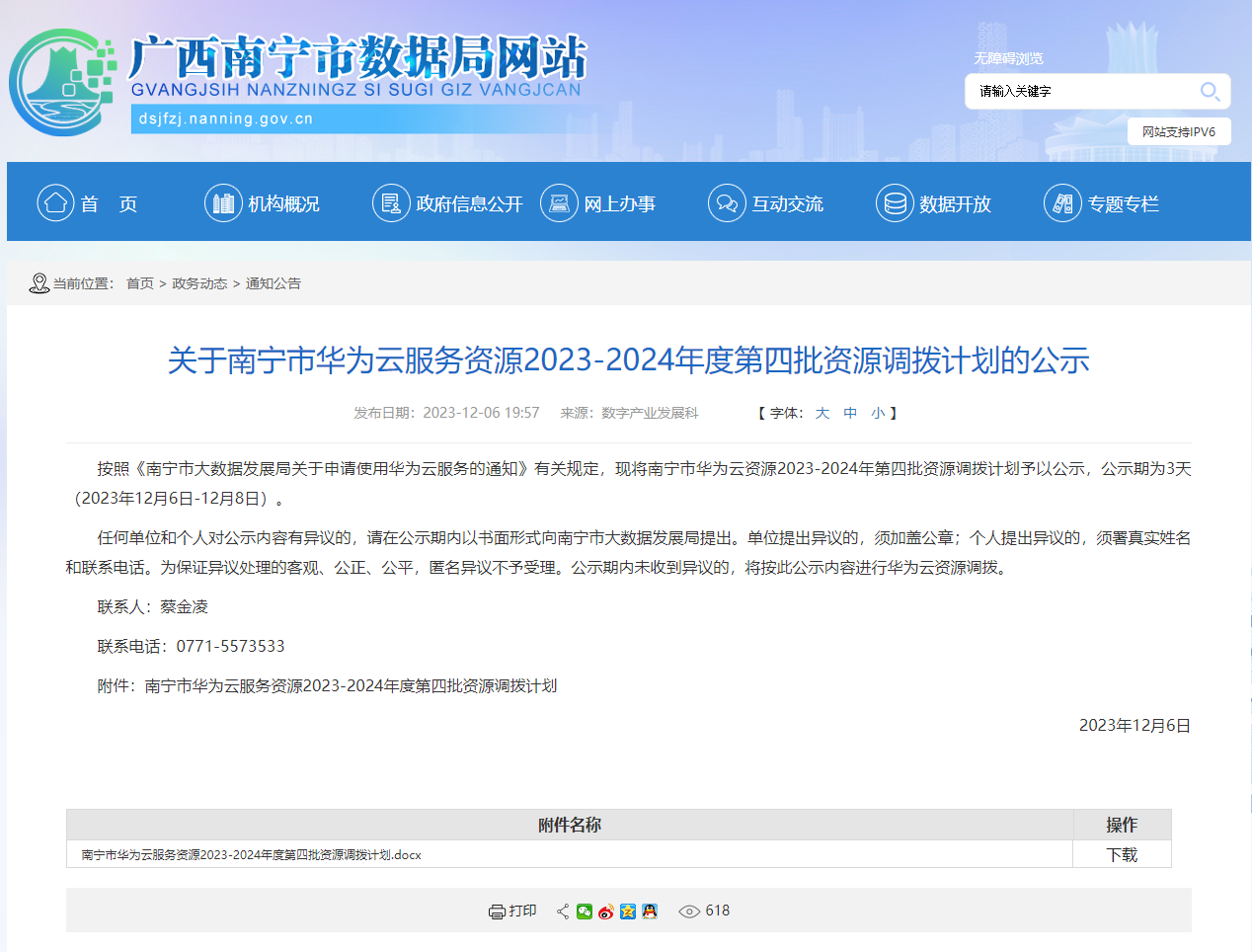Focus the 请输入关键字 search field
The image size is (1252, 952).
click(x=1081, y=91)
